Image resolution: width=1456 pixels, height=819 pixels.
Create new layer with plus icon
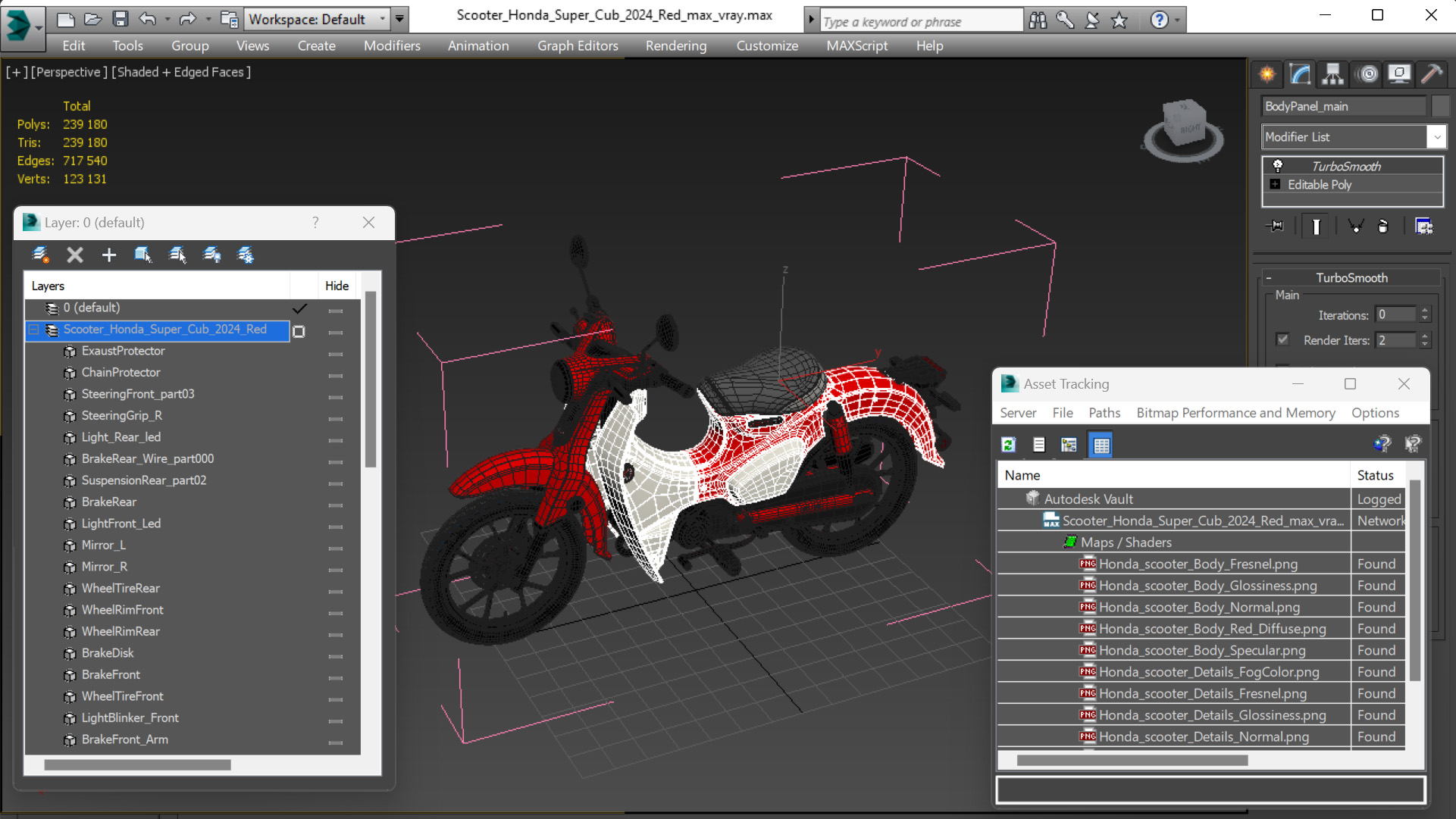tap(109, 255)
